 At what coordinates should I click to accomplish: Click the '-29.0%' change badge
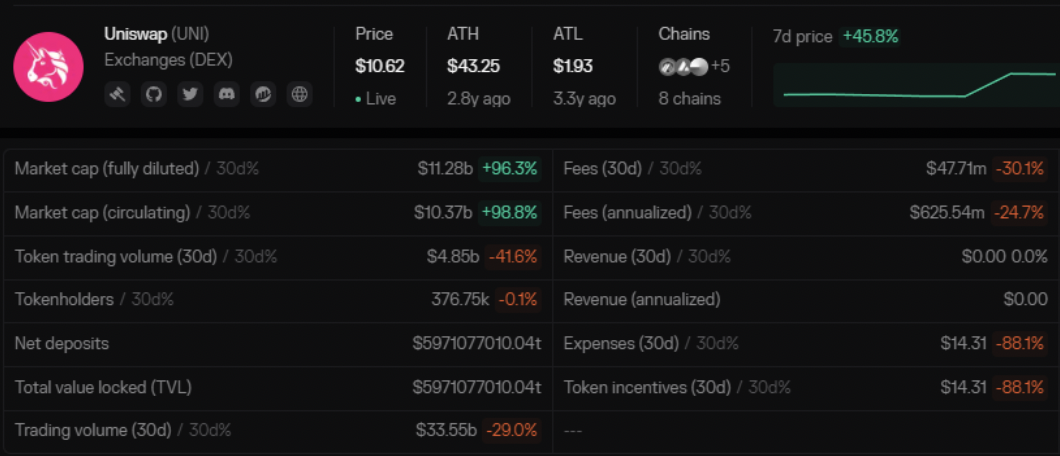point(512,430)
